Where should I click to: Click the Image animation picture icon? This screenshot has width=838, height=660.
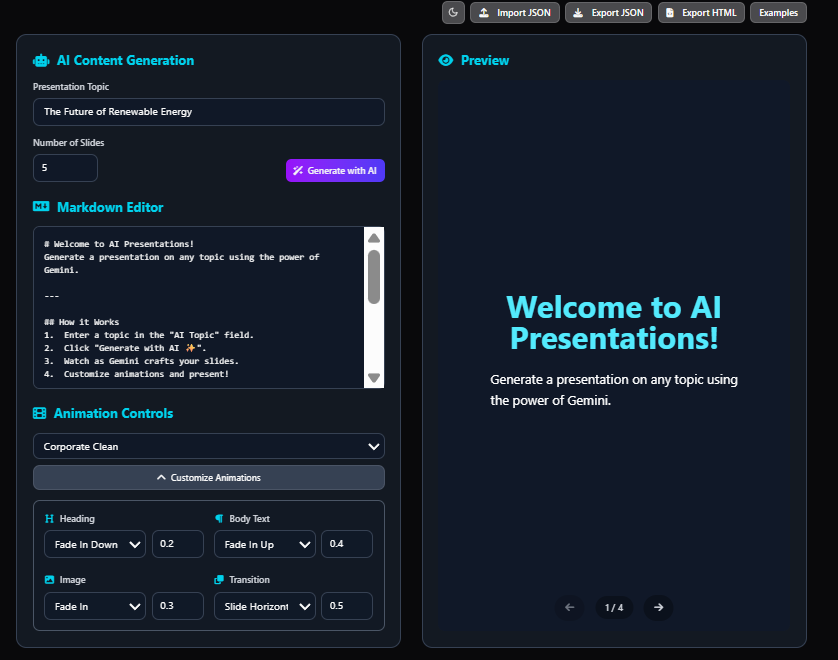tap(48, 579)
